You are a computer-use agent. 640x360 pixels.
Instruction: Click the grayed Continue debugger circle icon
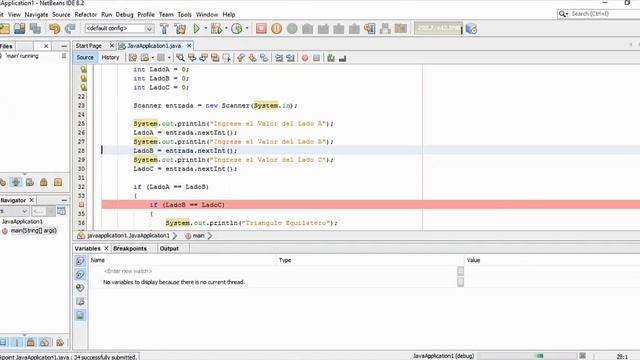point(292,29)
